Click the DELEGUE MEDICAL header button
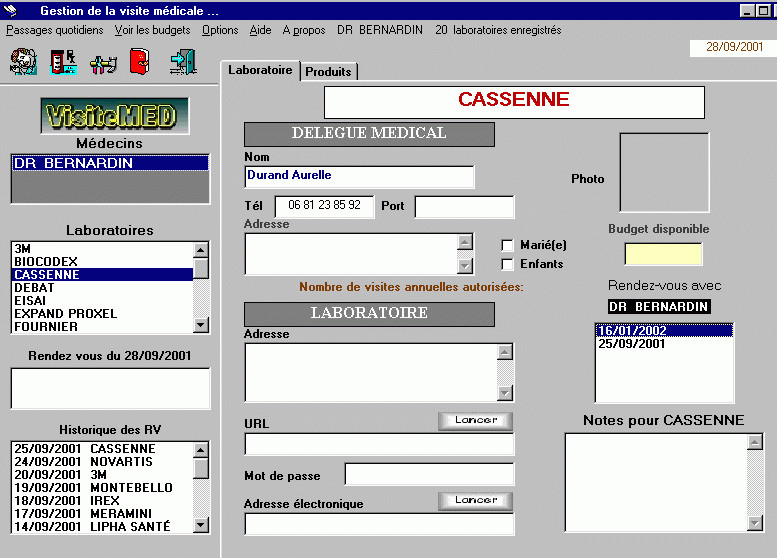 369,134
